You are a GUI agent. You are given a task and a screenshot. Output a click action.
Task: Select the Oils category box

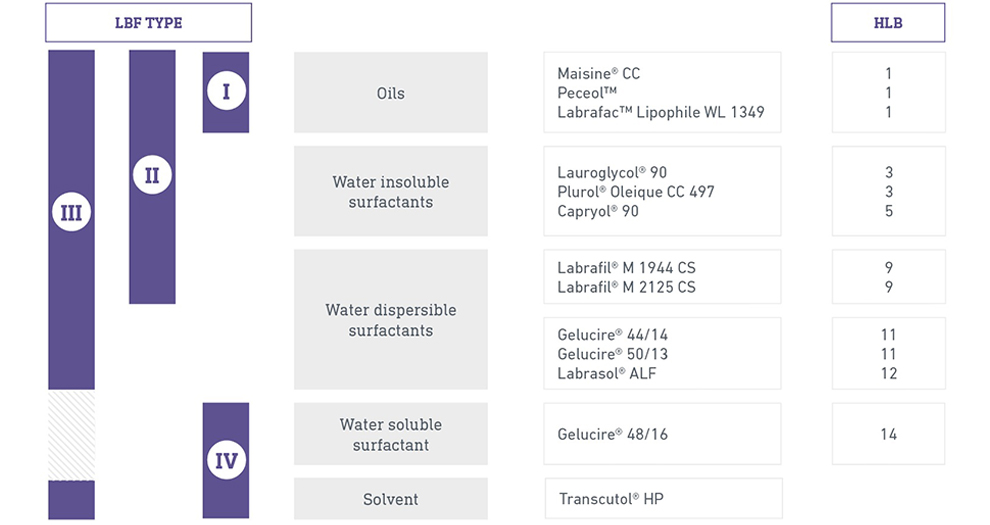390,93
